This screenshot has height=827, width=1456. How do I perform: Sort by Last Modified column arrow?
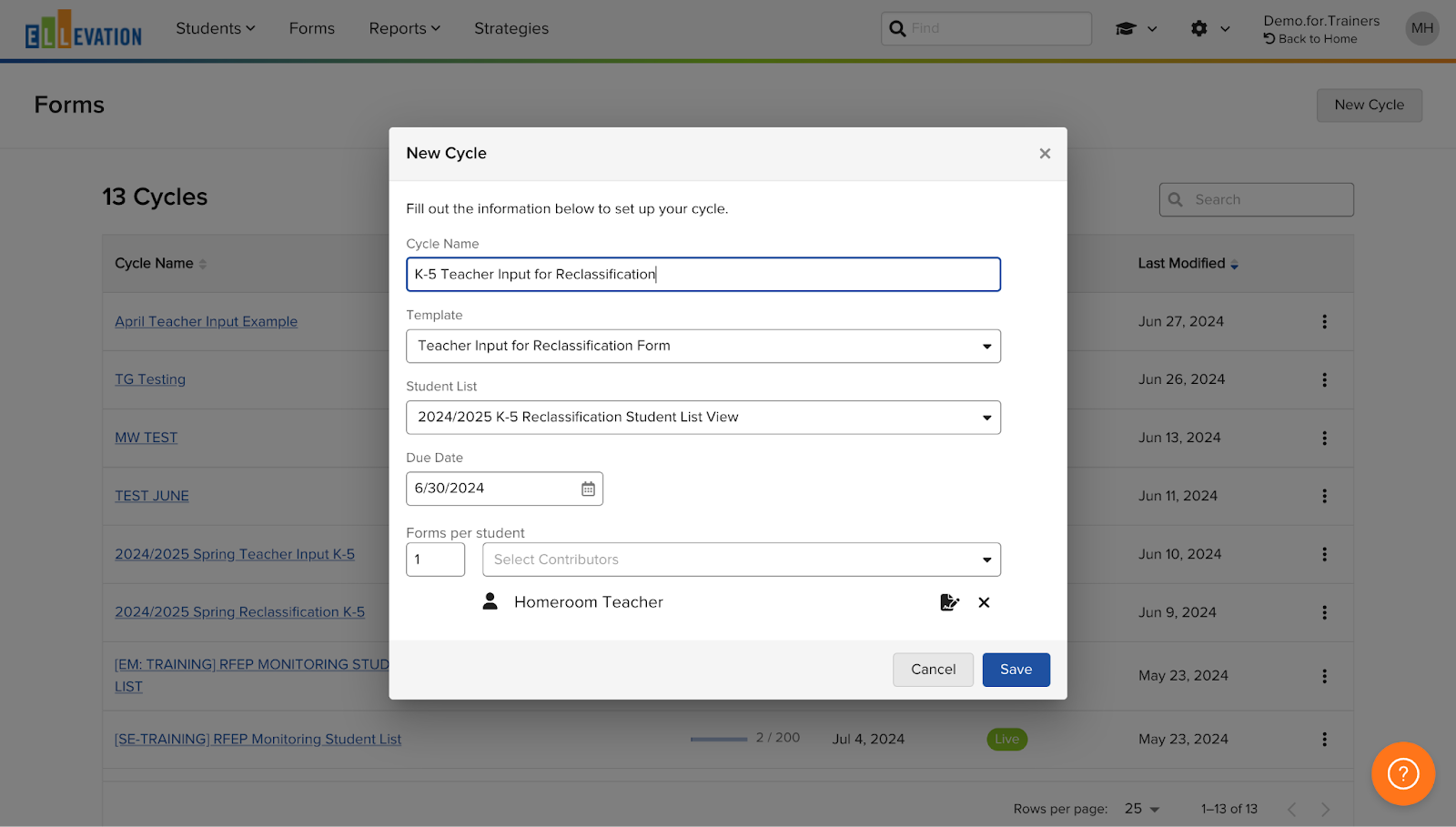pos(1235,264)
